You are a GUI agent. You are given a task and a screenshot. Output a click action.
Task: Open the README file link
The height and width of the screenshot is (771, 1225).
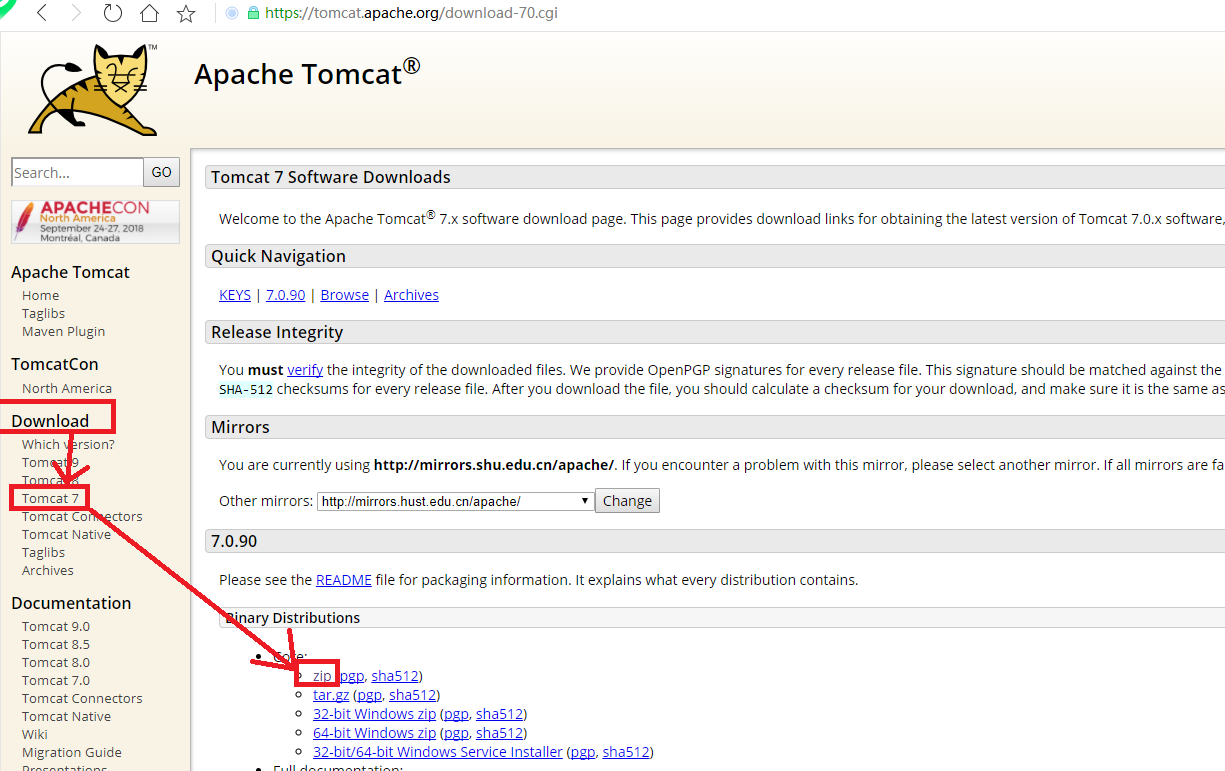pos(344,580)
